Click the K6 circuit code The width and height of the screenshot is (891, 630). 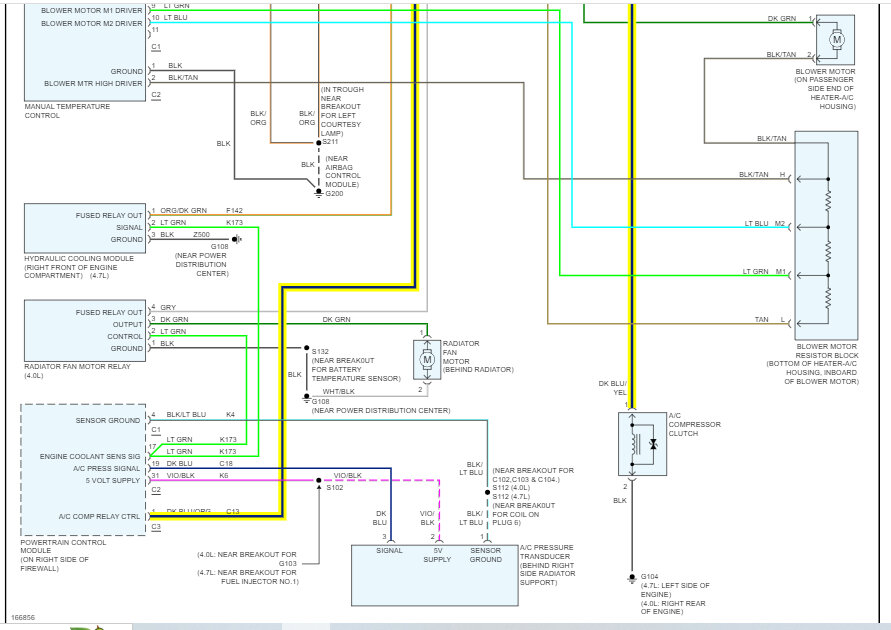click(224, 475)
